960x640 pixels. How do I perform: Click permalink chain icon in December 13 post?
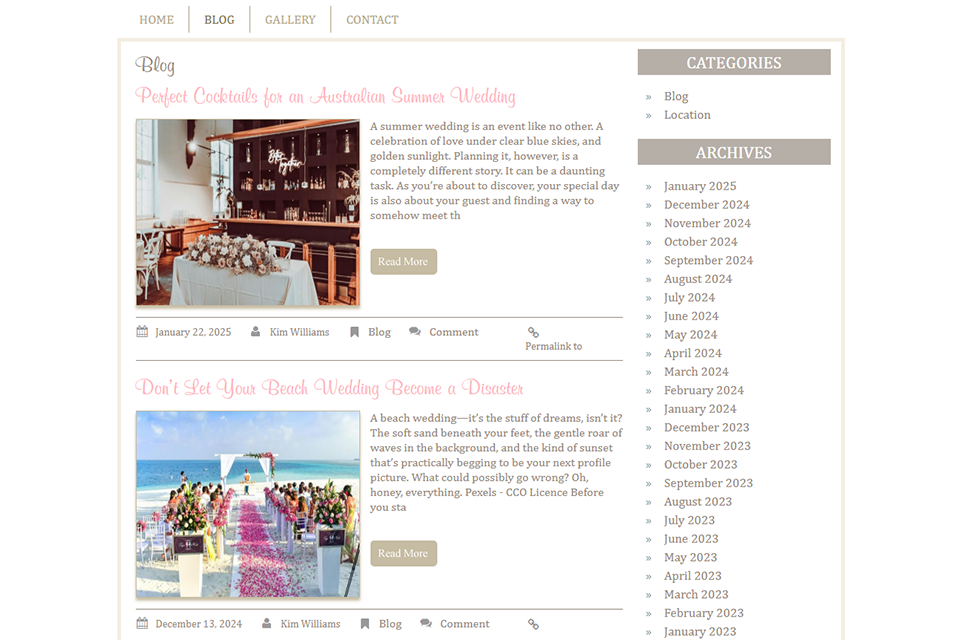click(x=533, y=623)
